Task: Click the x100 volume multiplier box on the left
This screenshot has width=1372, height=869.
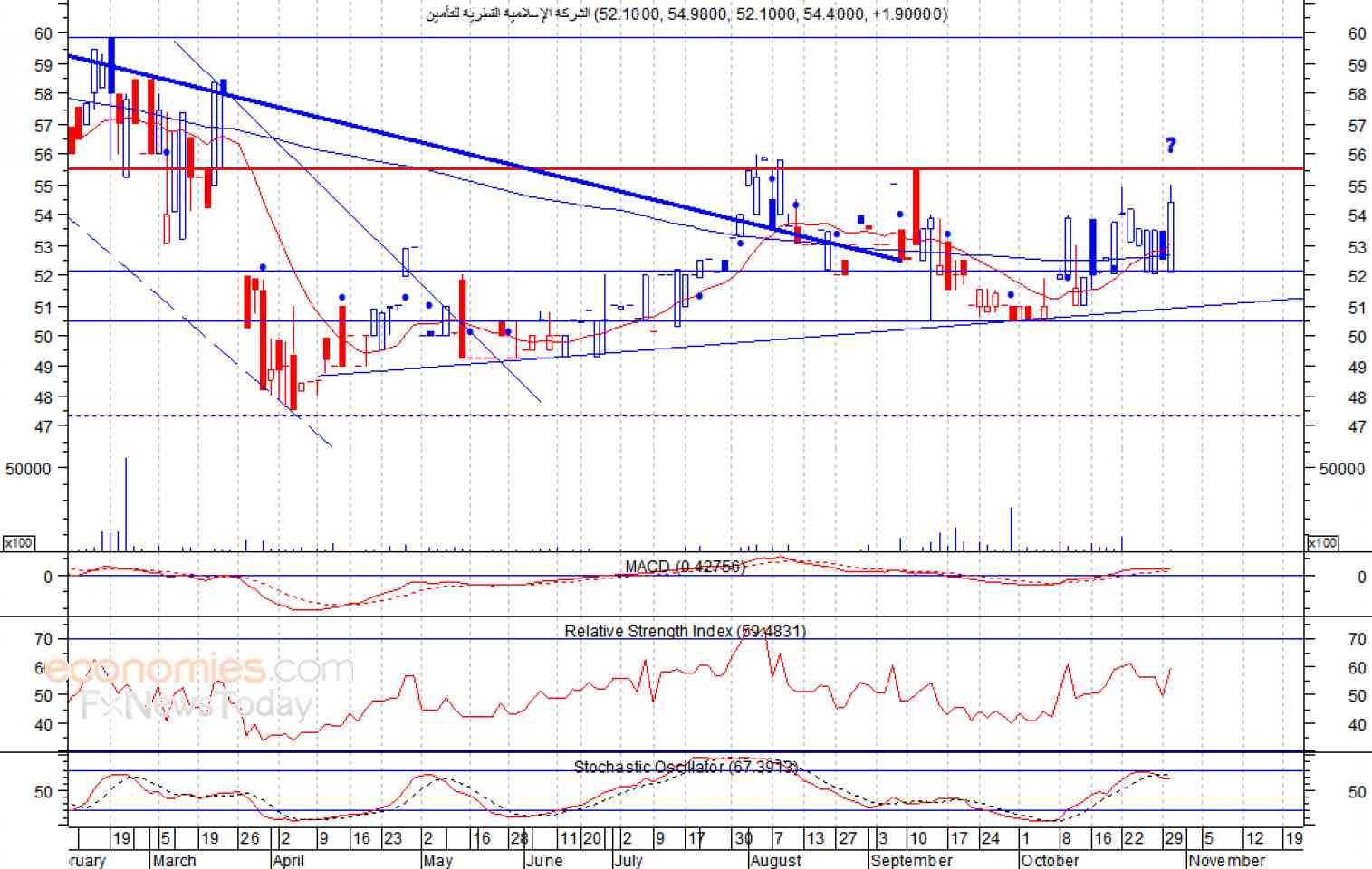Action: coord(18,543)
